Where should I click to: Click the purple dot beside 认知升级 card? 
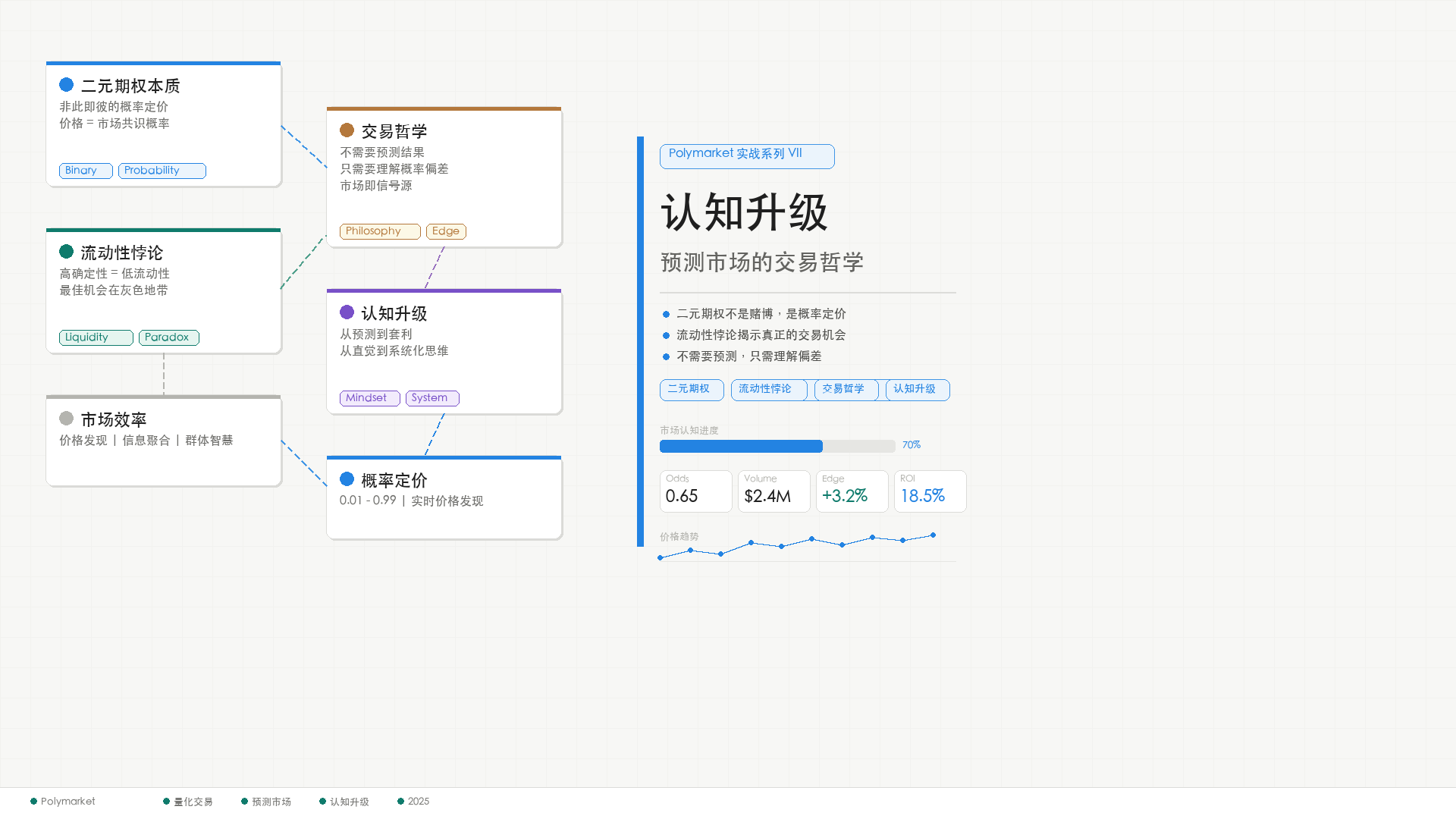347,312
